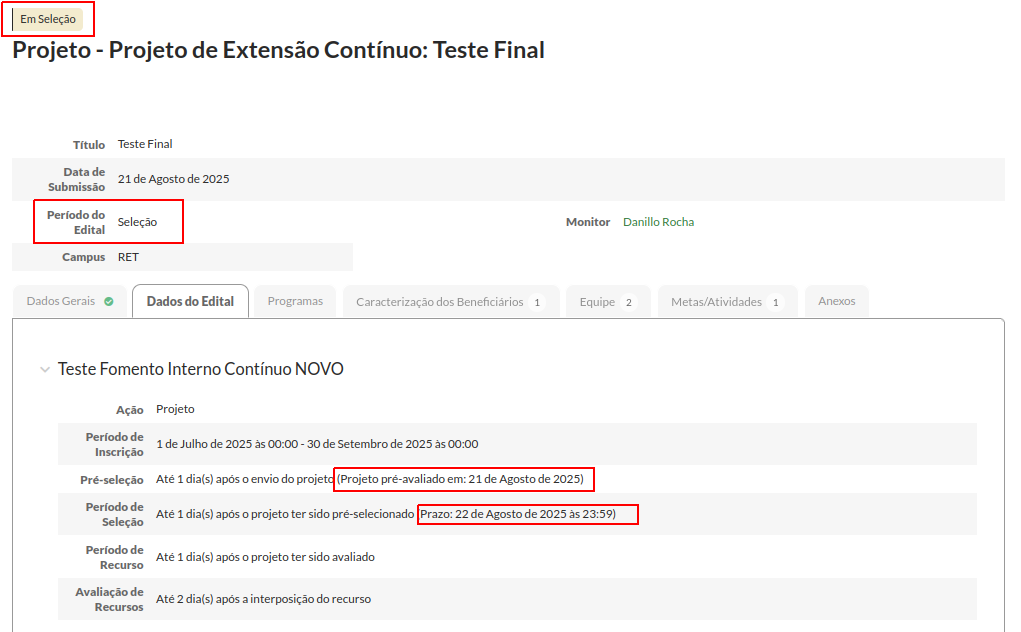Switch to the Anexos tab
This screenshot has height=632, width=1021.
click(x=836, y=301)
